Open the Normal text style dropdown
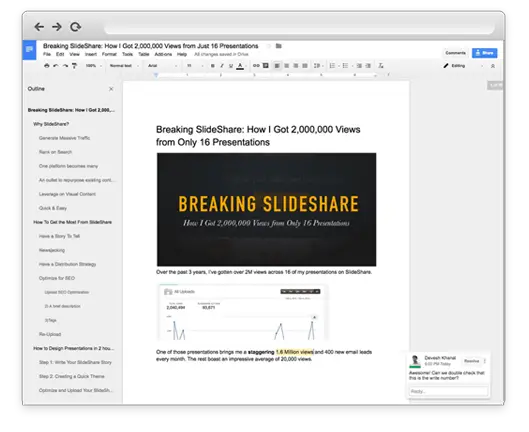 click(124, 65)
